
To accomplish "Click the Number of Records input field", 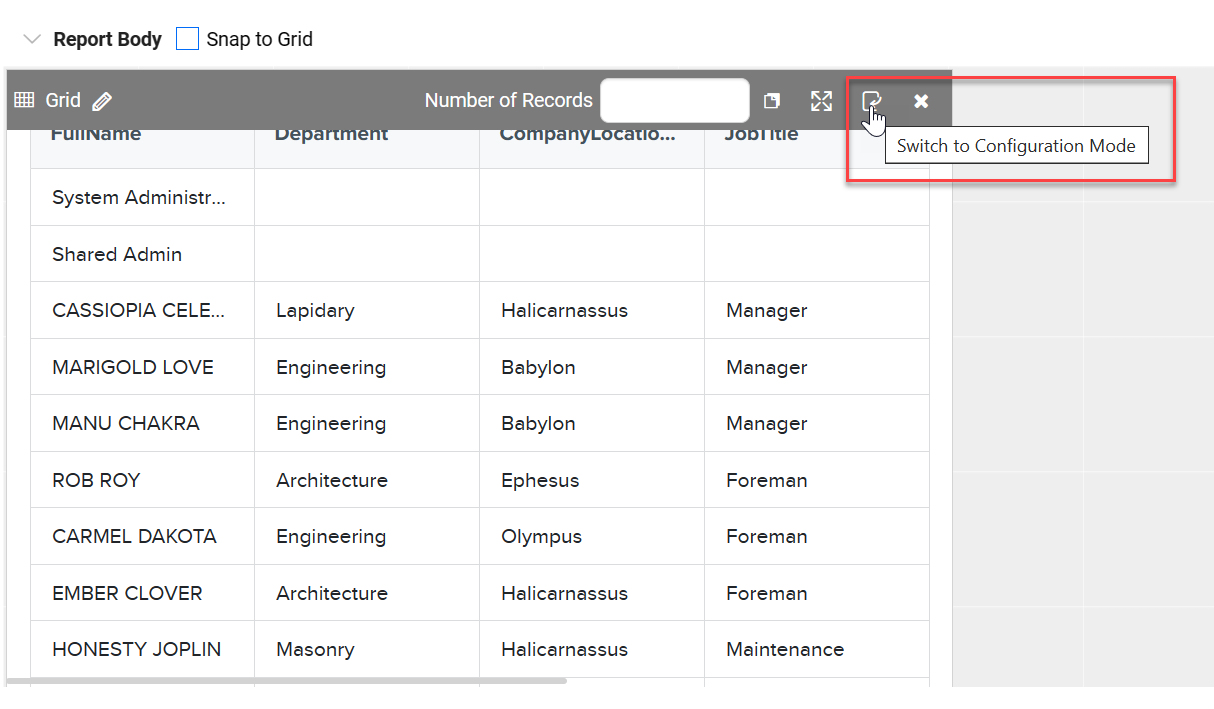I will tap(675, 100).
